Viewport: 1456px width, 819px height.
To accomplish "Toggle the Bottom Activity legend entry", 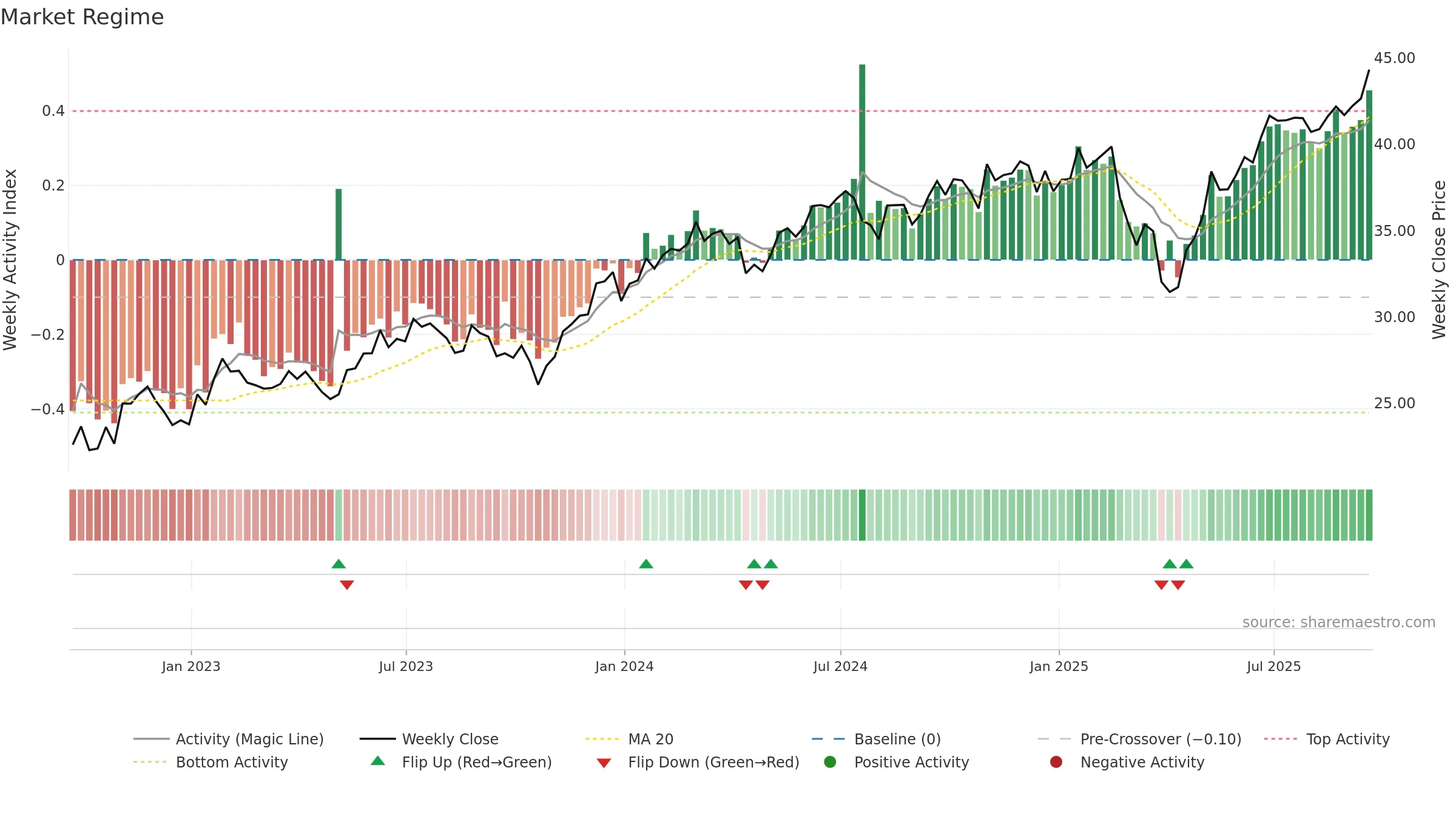I will [x=211, y=762].
